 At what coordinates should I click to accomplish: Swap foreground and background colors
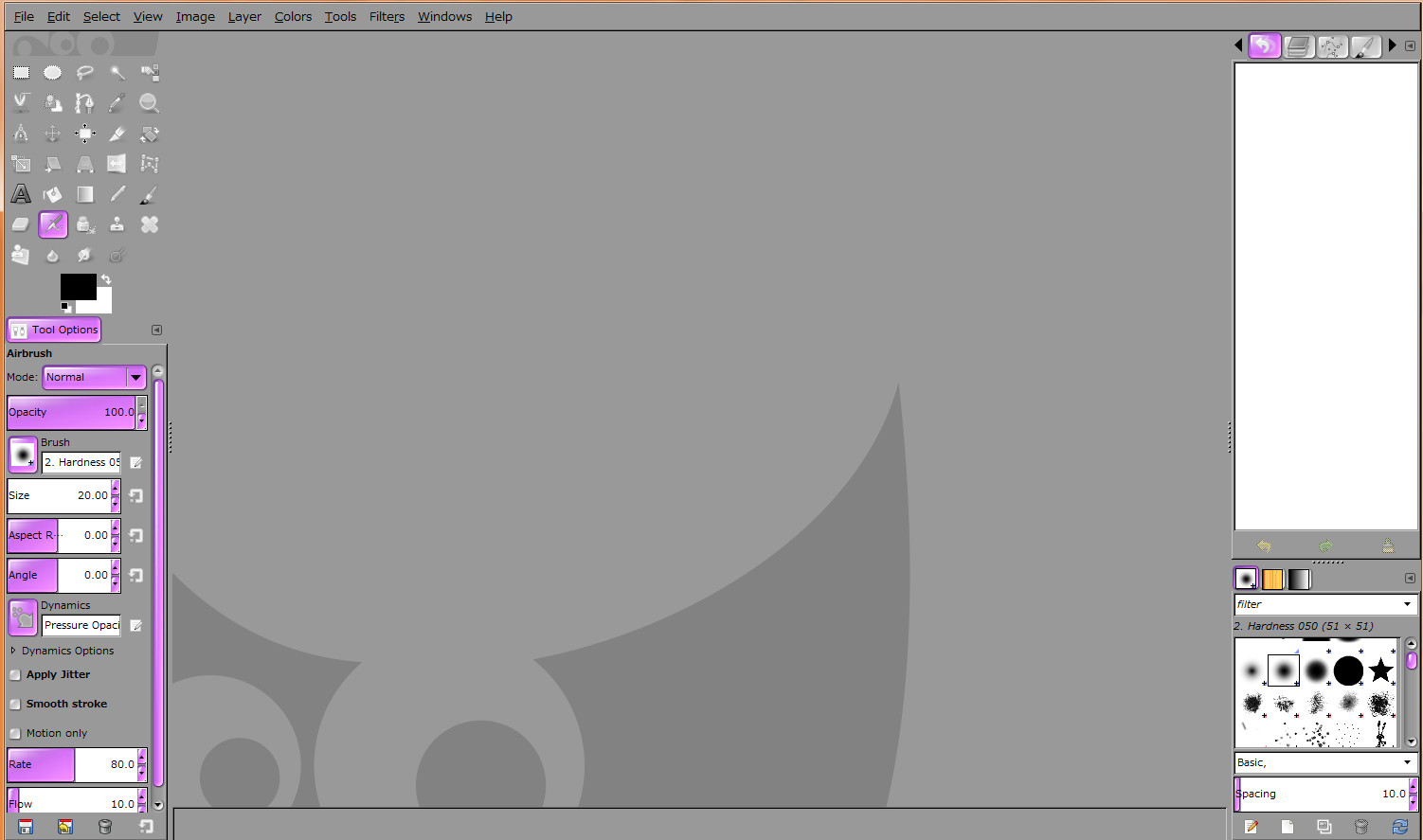coord(106,279)
